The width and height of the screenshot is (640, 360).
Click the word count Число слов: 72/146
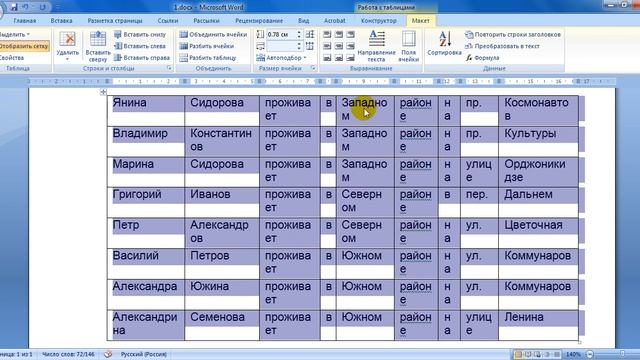pos(68,354)
